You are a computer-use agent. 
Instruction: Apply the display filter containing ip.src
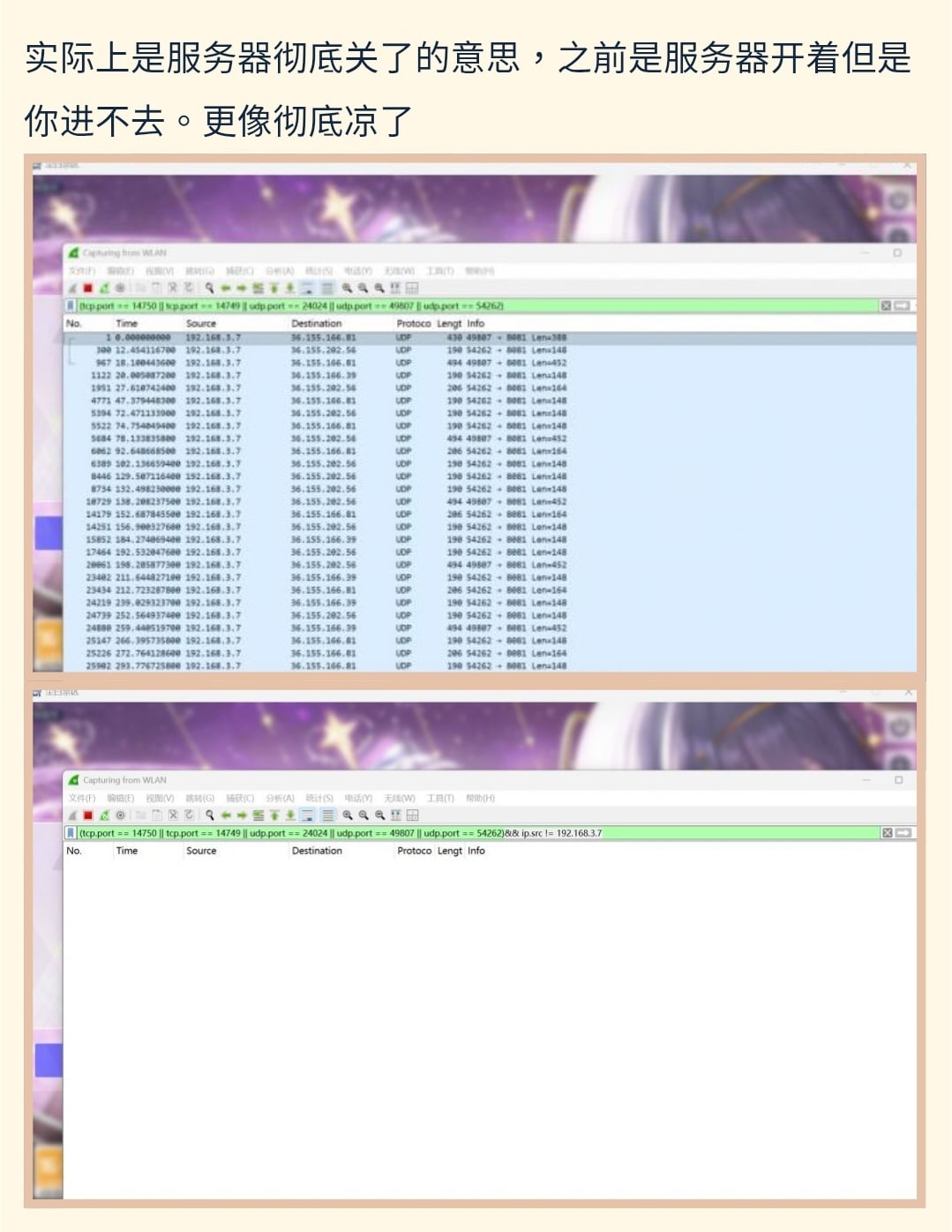click(903, 833)
